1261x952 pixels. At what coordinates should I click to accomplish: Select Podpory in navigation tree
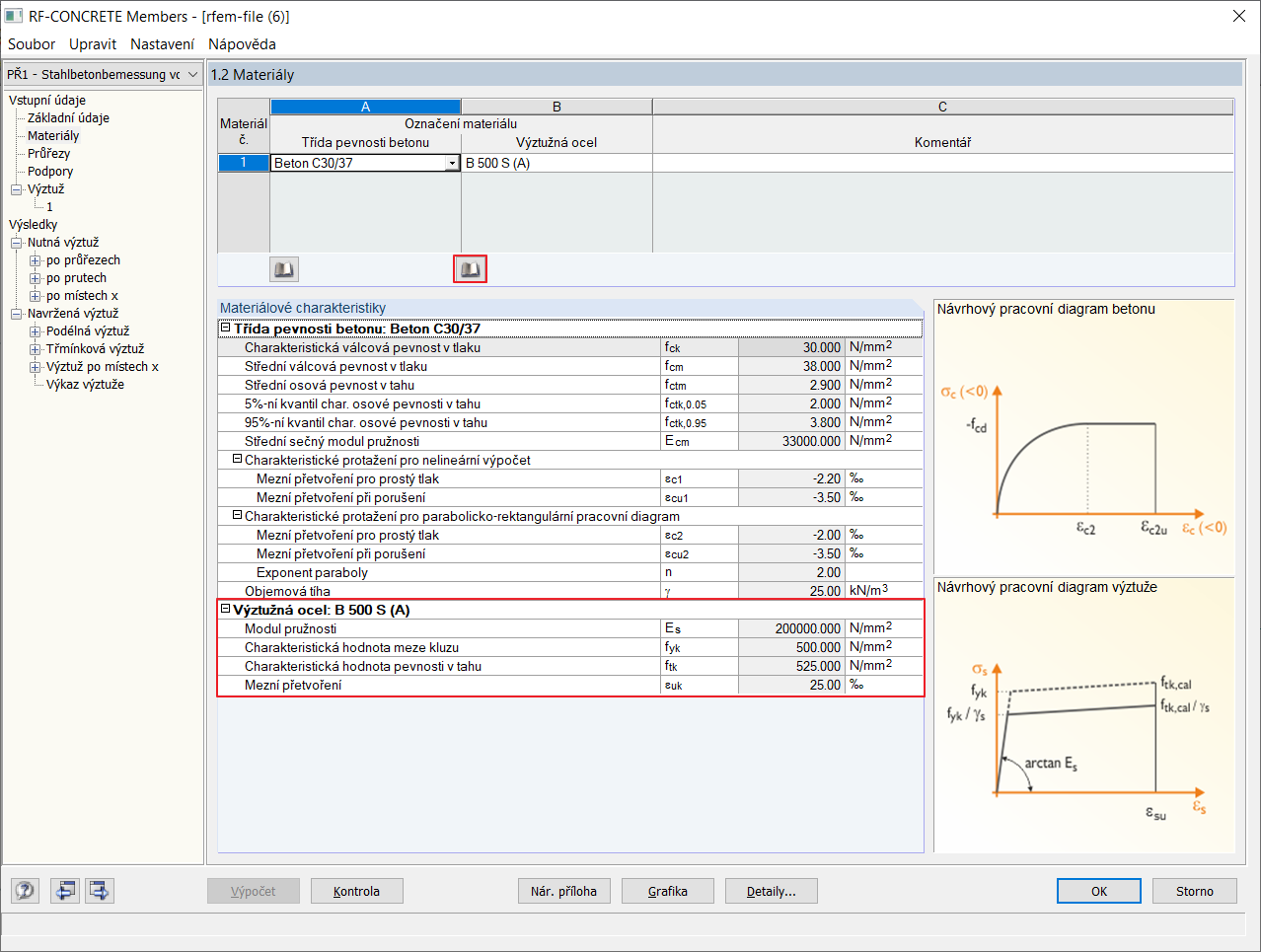(x=50, y=172)
